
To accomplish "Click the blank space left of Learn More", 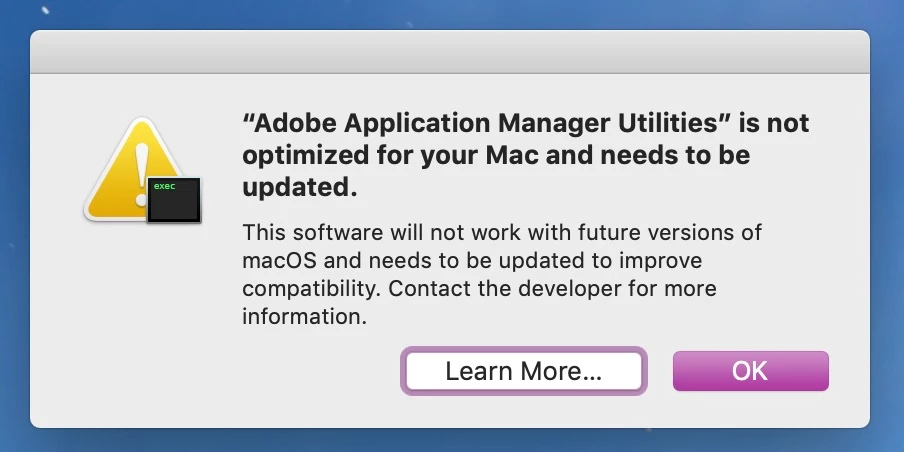I will click(250, 371).
